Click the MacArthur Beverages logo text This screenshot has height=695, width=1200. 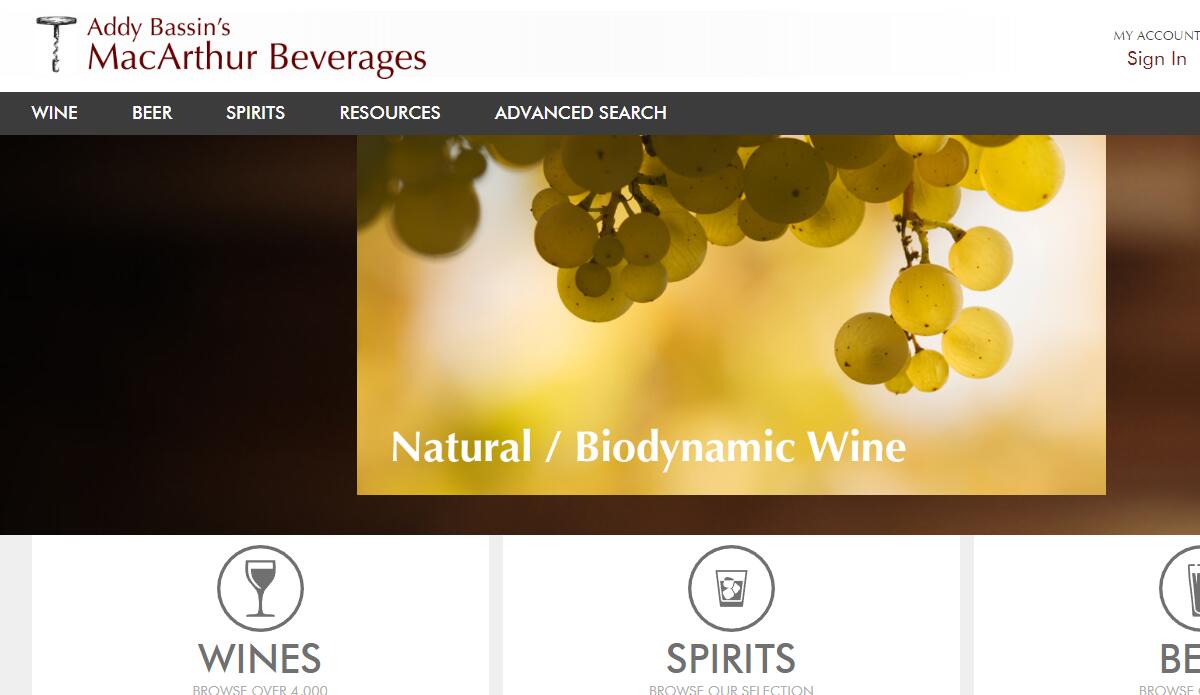257,58
